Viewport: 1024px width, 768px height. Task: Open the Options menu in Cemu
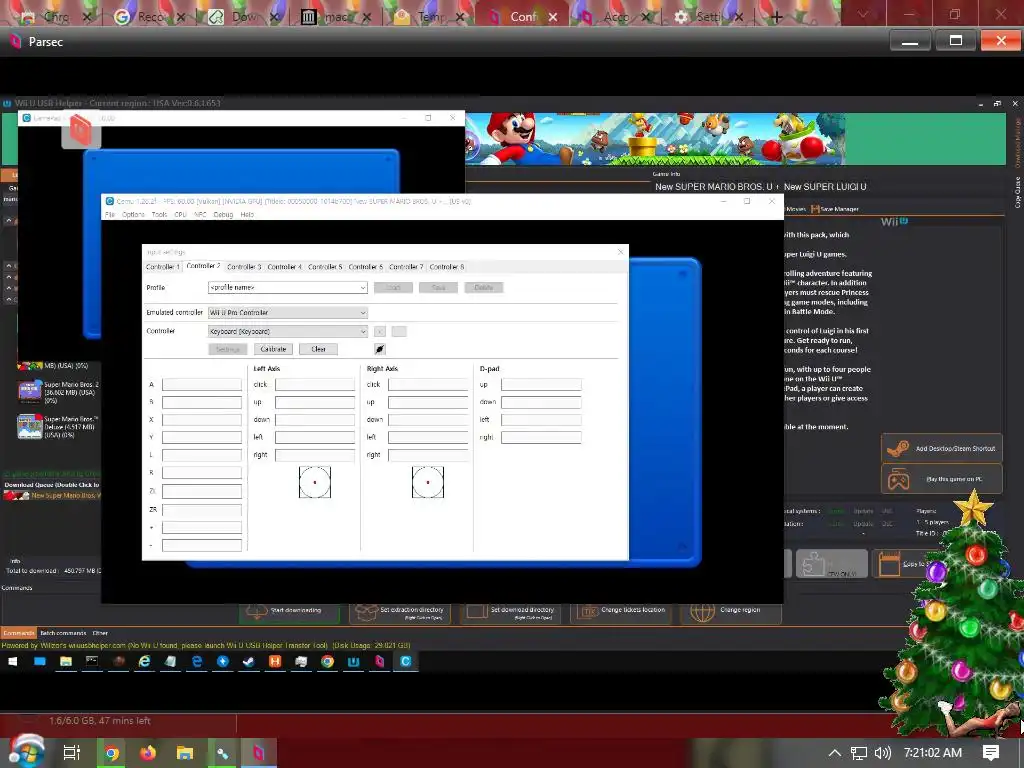133,214
